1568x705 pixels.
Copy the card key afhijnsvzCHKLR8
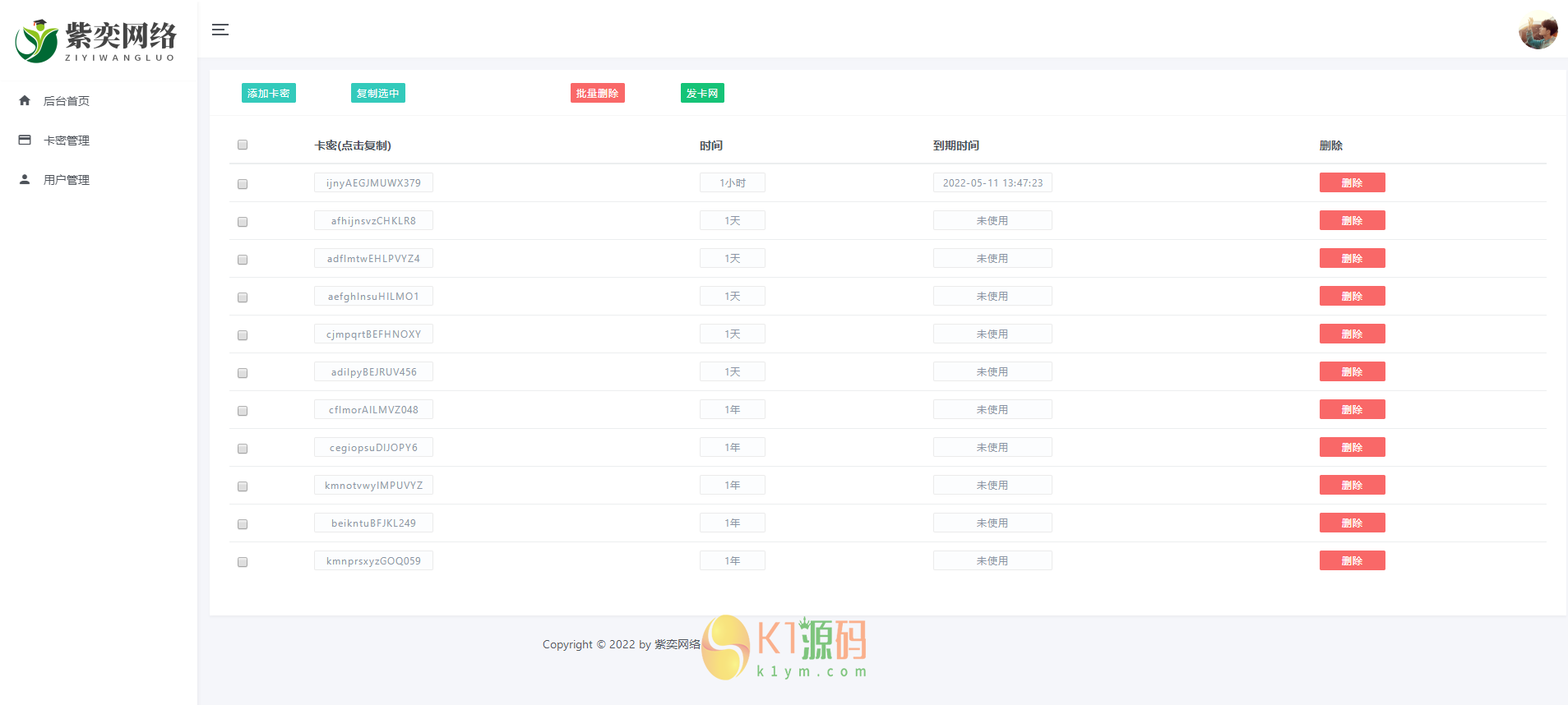[373, 220]
